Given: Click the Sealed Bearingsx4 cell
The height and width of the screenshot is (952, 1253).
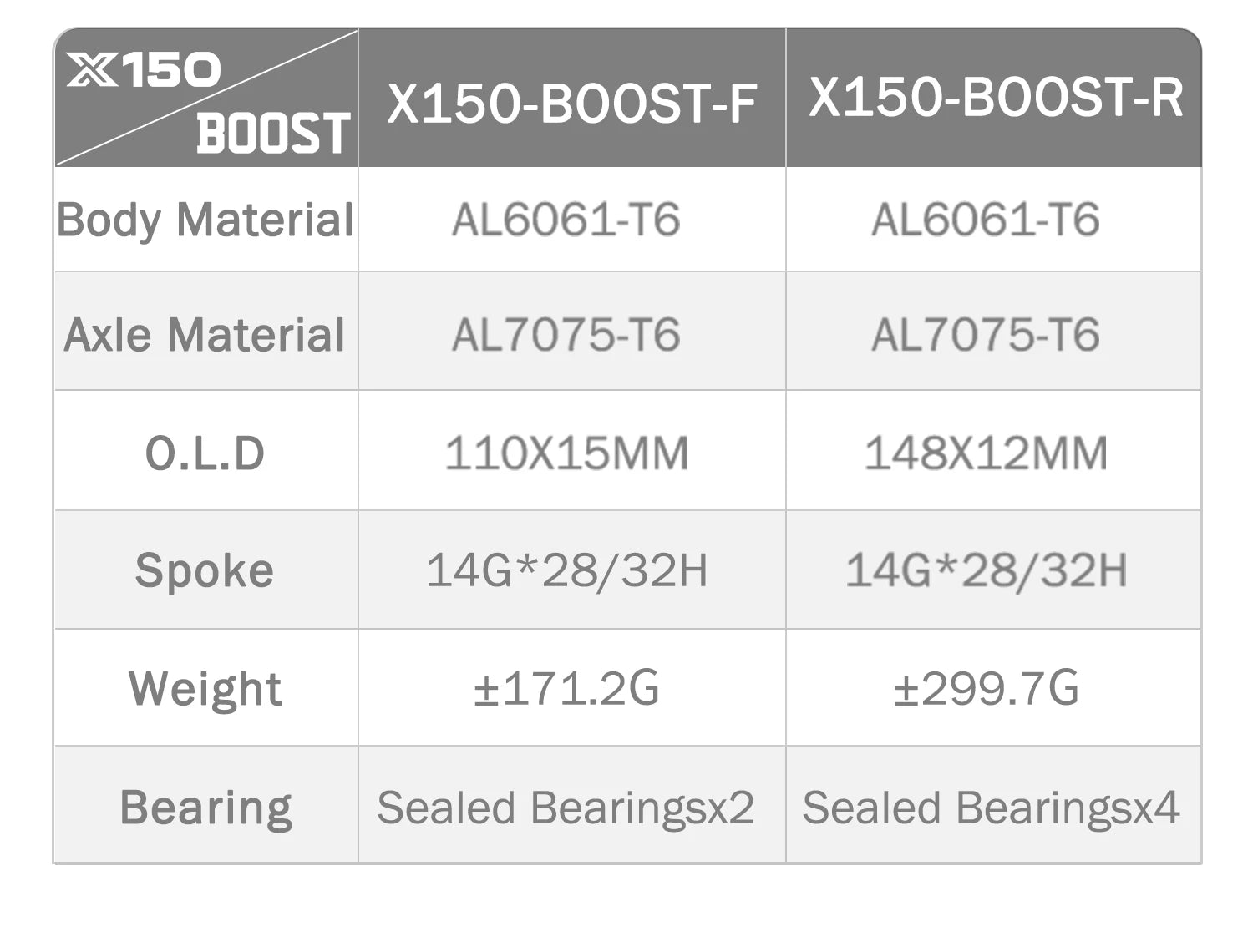Looking at the screenshot, I should point(991,808).
